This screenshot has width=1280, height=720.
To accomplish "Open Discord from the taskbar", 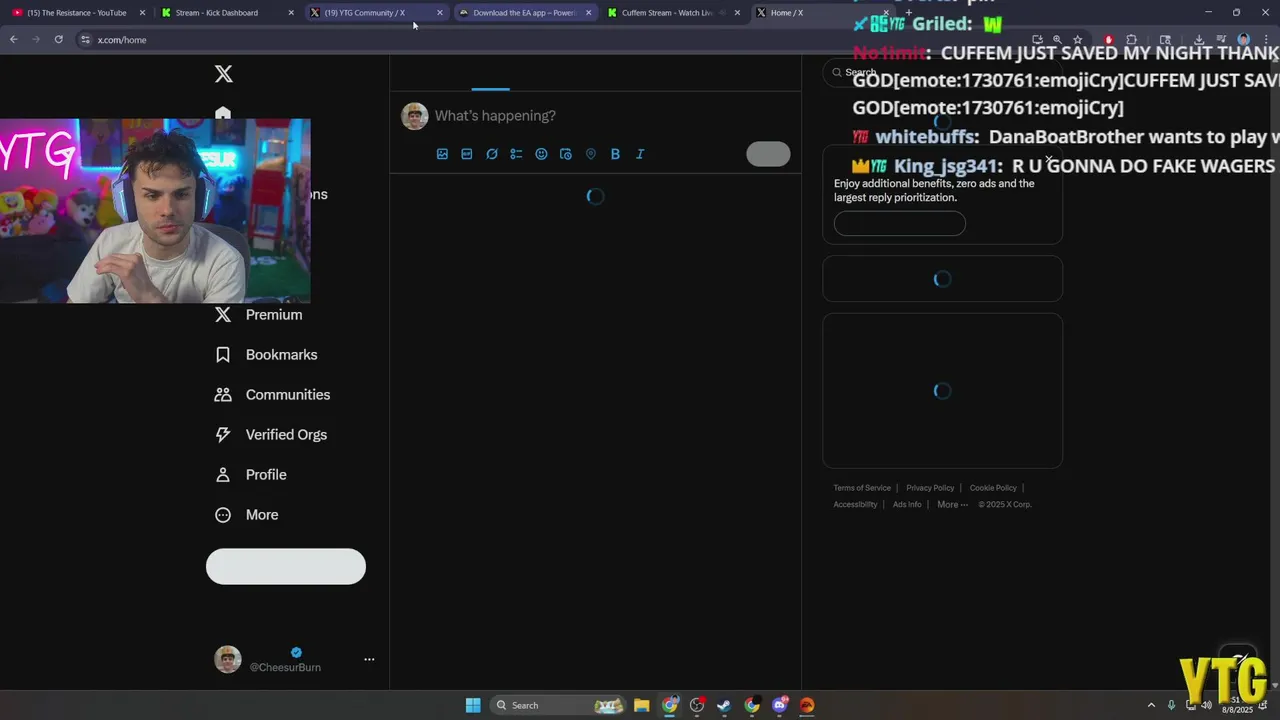I will pyautogui.click(x=780, y=705).
